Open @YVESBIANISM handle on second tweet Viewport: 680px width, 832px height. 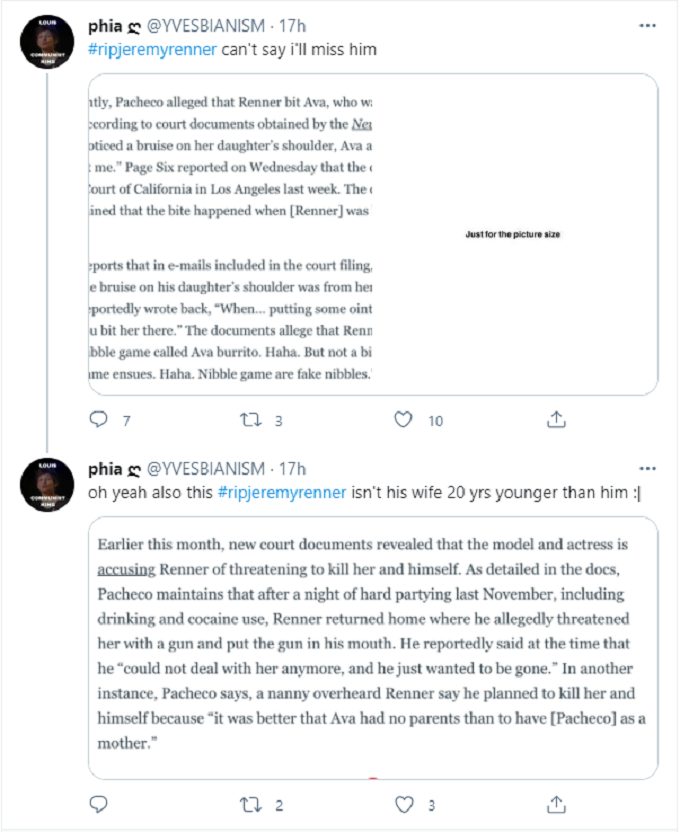click(x=205, y=469)
